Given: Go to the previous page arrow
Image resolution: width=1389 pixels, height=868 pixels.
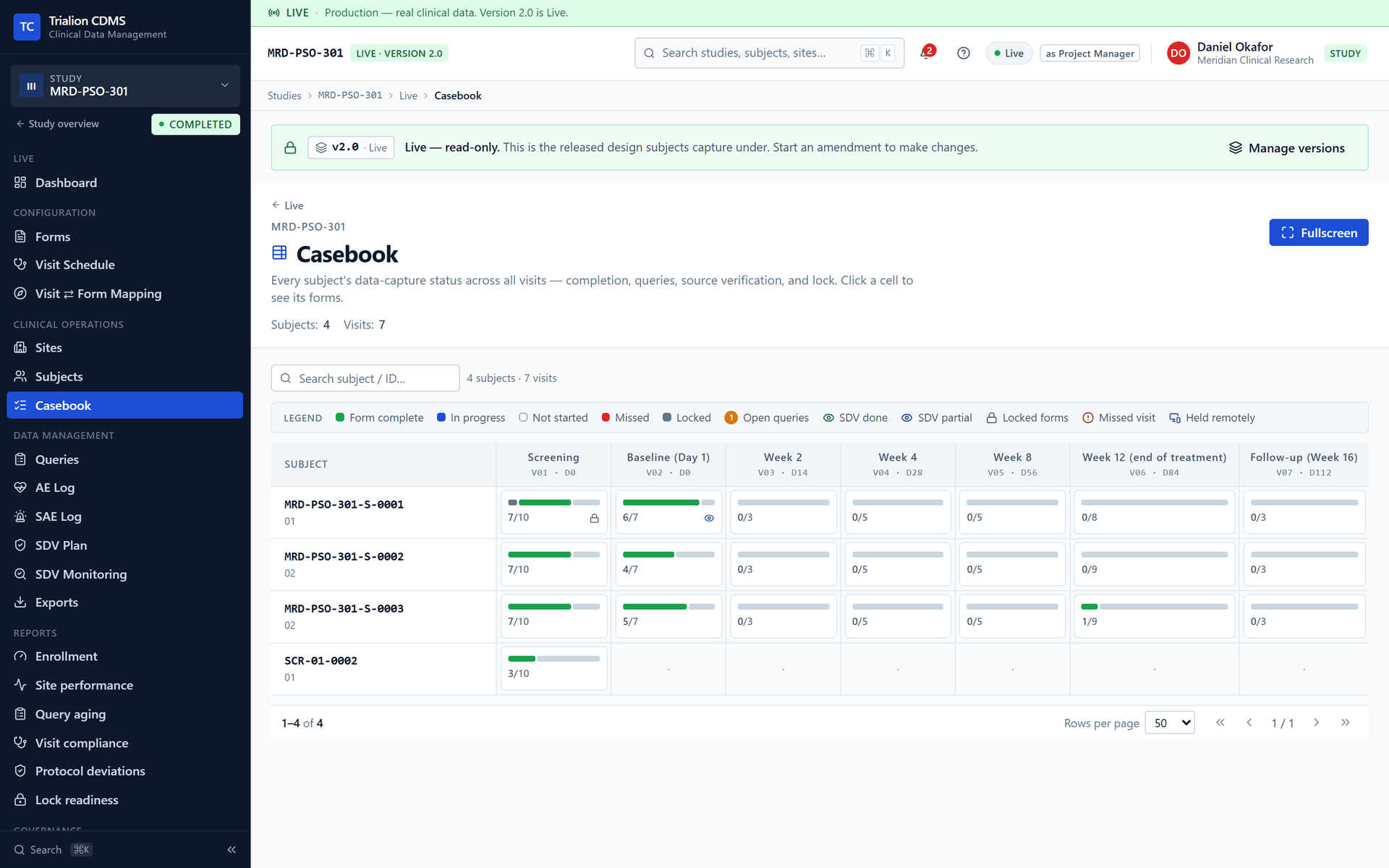Looking at the screenshot, I should pos(1249,723).
